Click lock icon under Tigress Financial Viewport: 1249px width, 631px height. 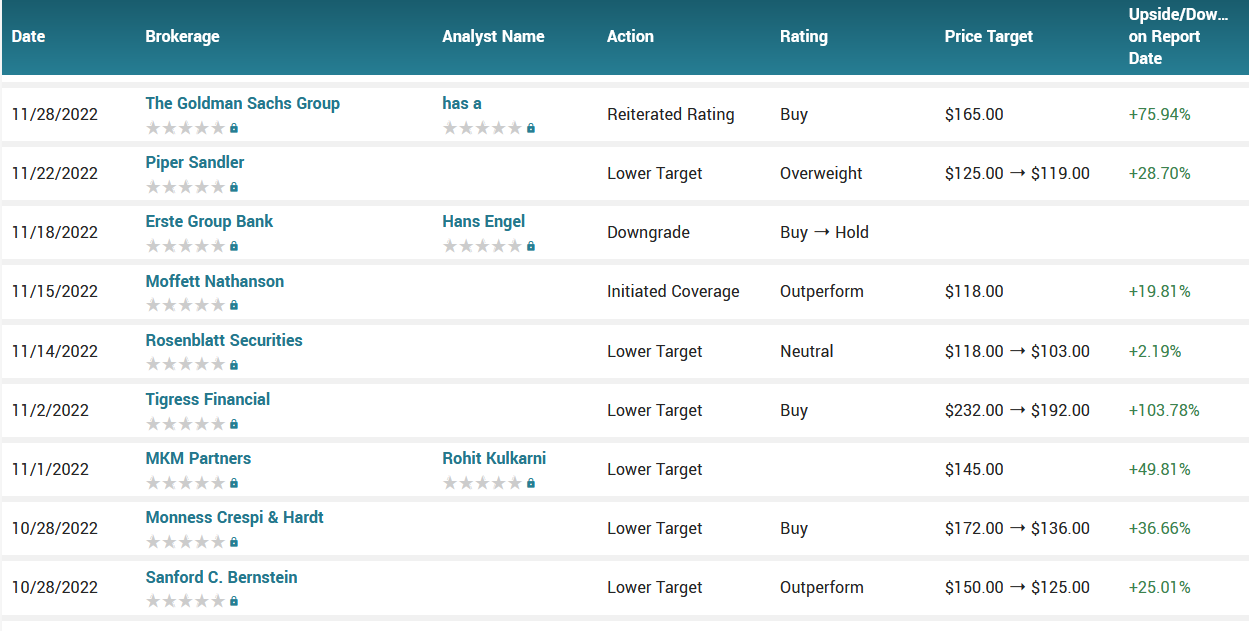pyautogui.click(x=234, y=424)
